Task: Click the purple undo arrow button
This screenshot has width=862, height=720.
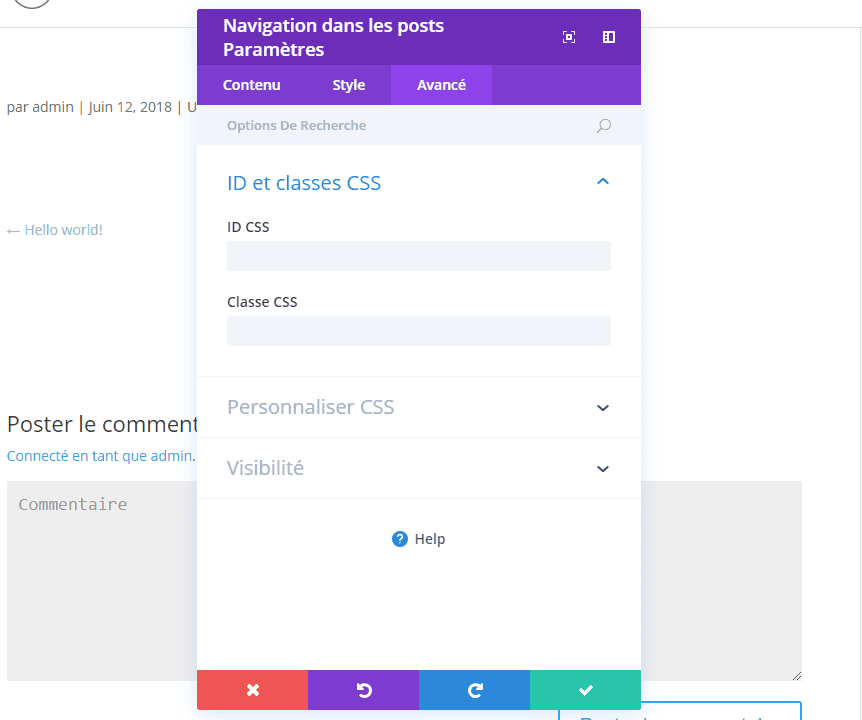Action: [364, 690]
